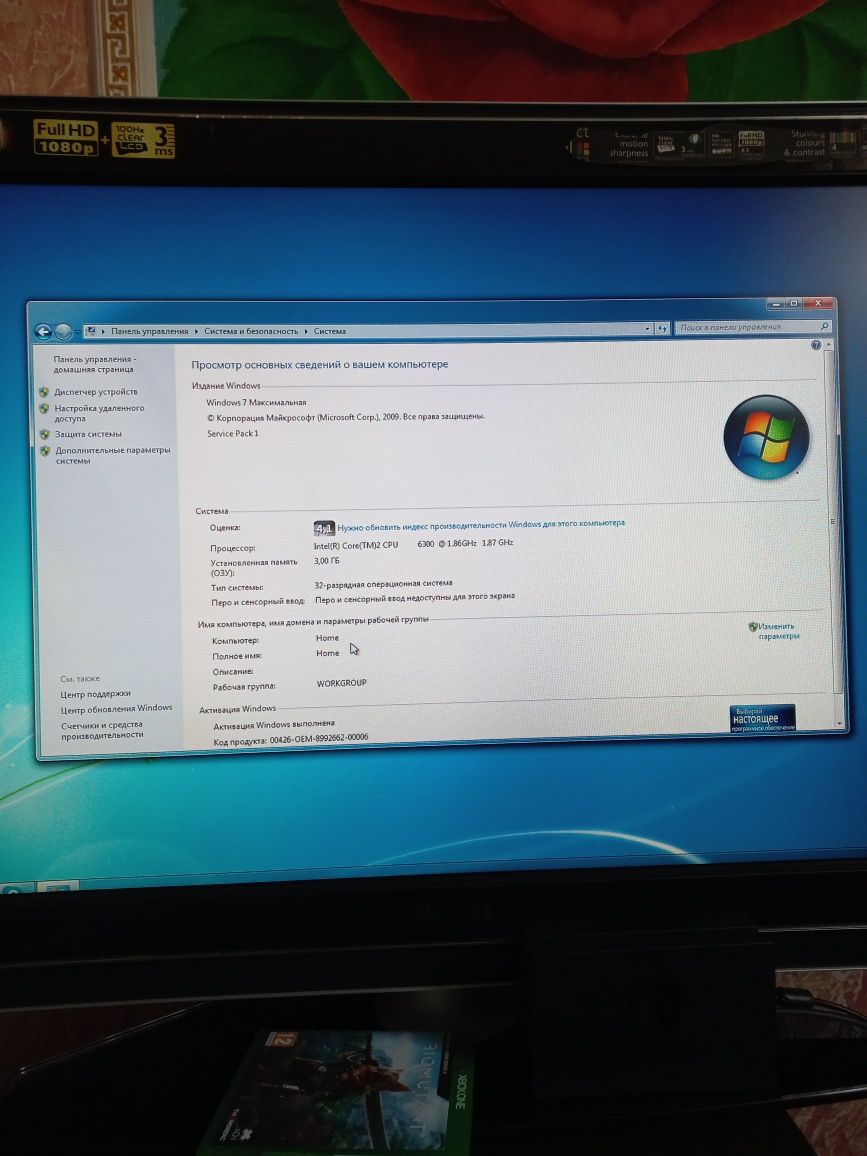The height and width of the screenshot is (1156, 867).
Task: Click Нужно обновить индекс производительности Windows link
Action: pos(481,525)
